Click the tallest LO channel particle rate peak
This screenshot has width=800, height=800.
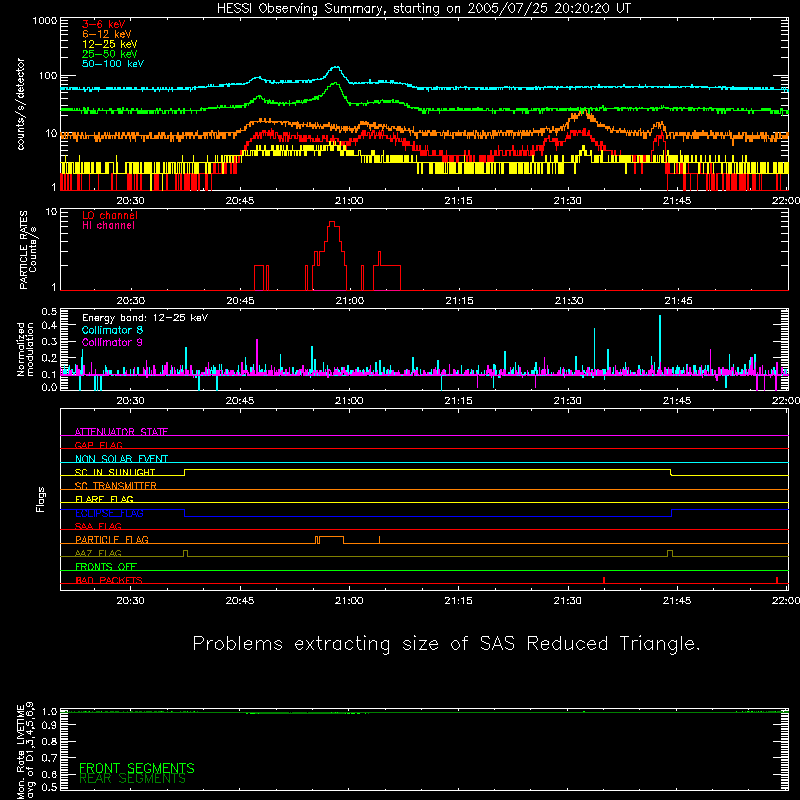pyautogui.click(x=332, y=223)
